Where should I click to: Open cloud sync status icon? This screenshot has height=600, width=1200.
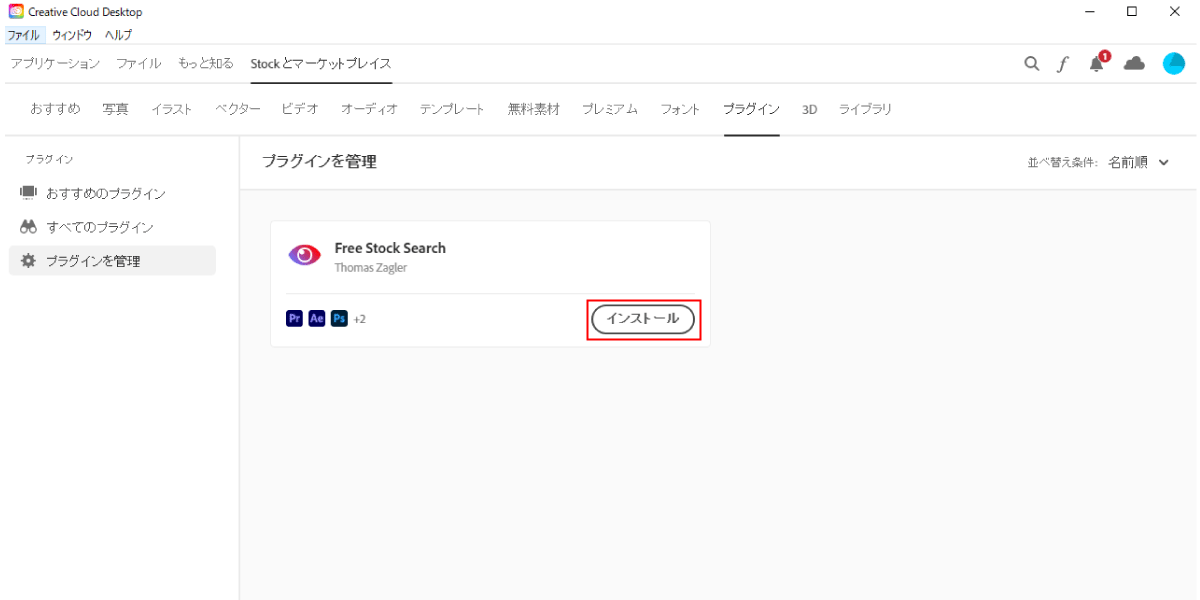[1134, 63]
